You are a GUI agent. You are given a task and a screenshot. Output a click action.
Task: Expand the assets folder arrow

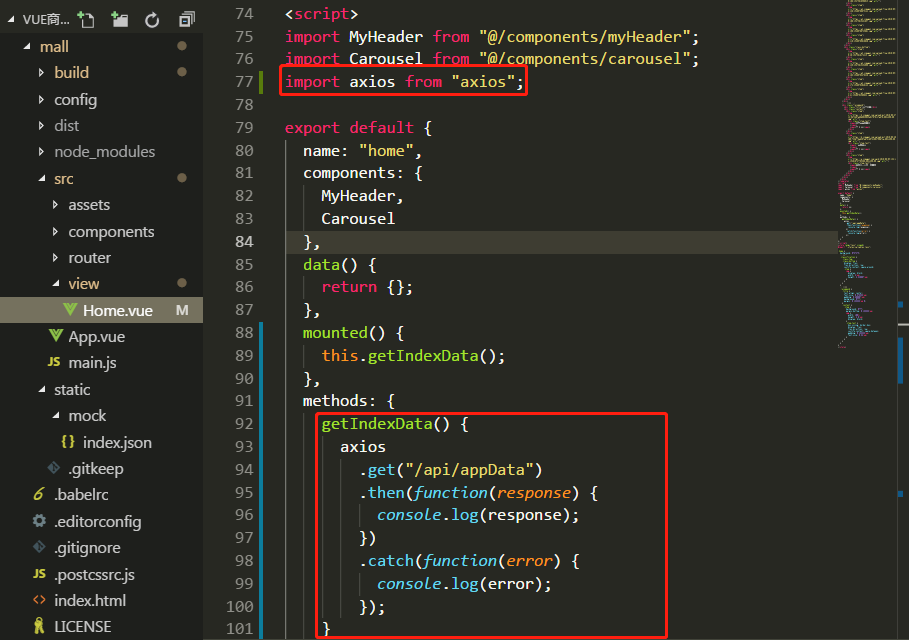tap(56, 205)
